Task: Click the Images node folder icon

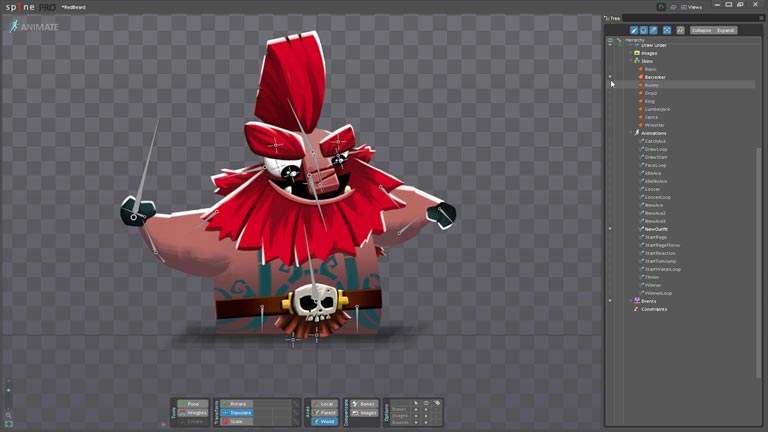Action: [637, 53]
